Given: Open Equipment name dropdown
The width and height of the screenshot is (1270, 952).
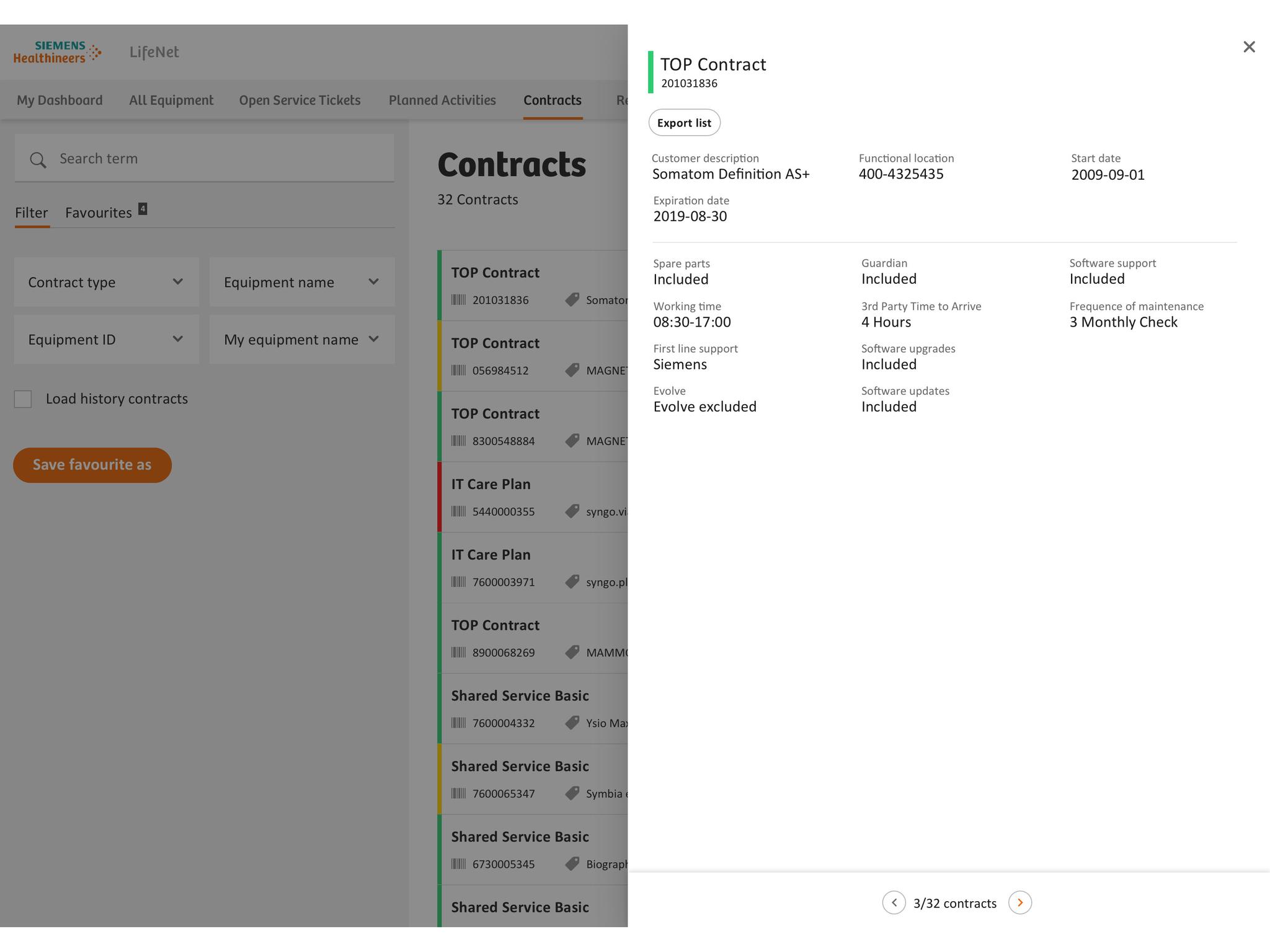Looking at the screenshot, I should pyautogui.click(x=302, y=282).
